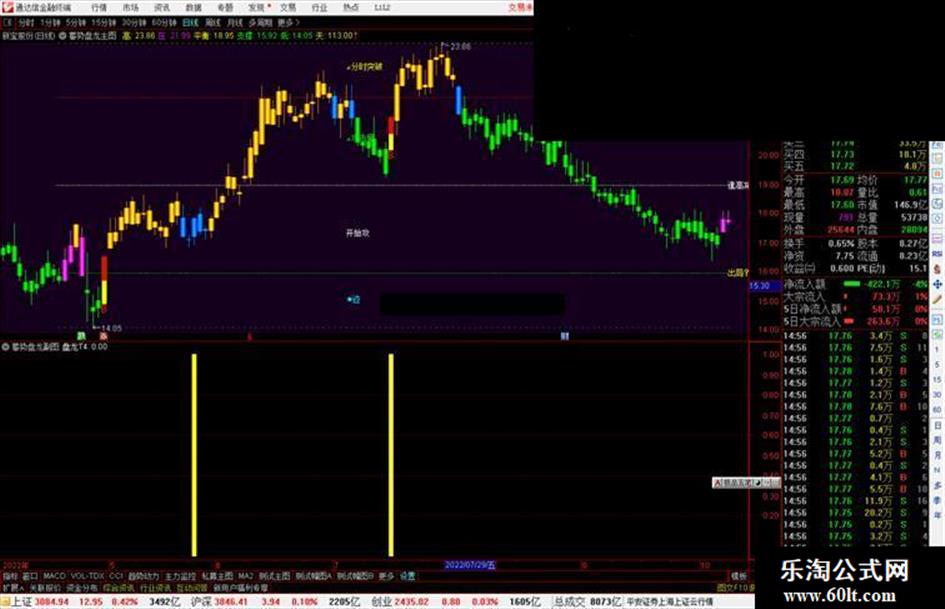Open the 行业资讯 tab
The width and height of the screenshot is (945, 609).
(x=155, y=588)
